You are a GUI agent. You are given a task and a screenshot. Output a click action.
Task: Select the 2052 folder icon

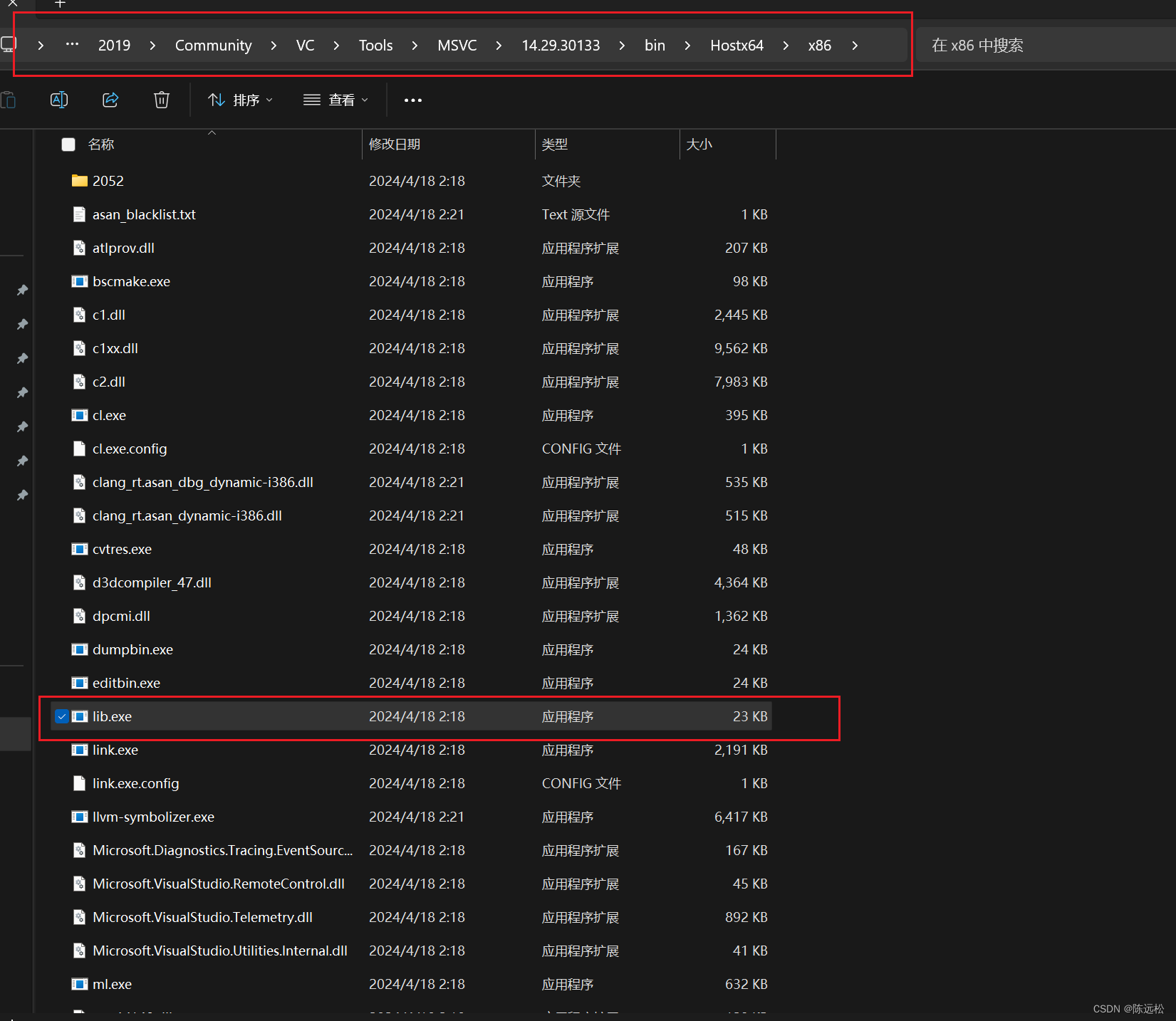pos(80,181)
